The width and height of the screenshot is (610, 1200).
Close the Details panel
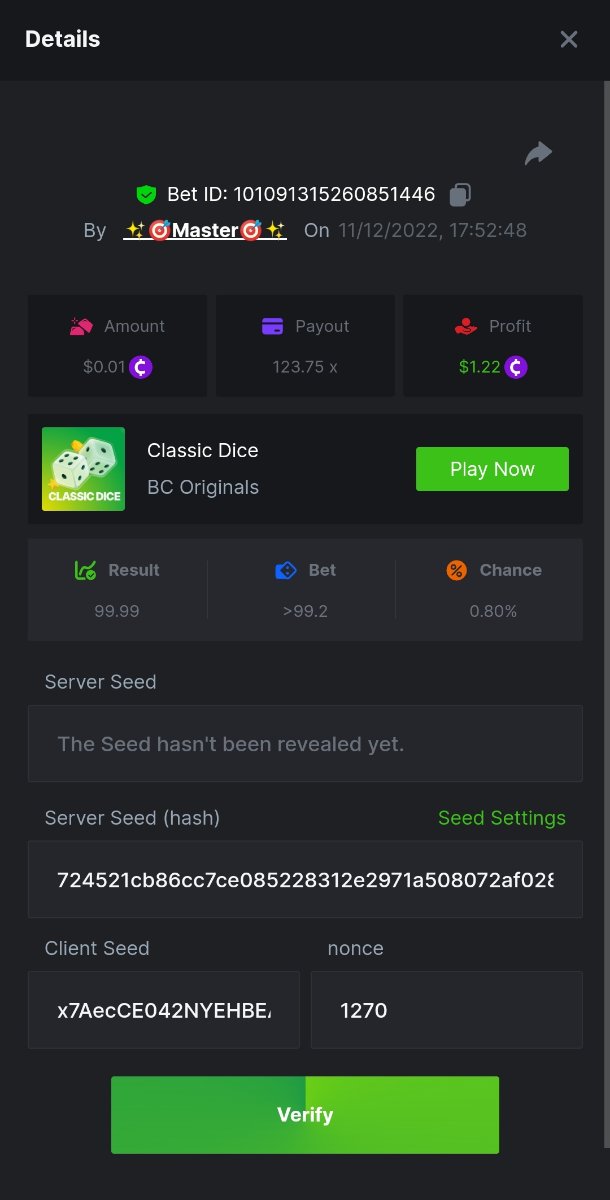[569, 39]
